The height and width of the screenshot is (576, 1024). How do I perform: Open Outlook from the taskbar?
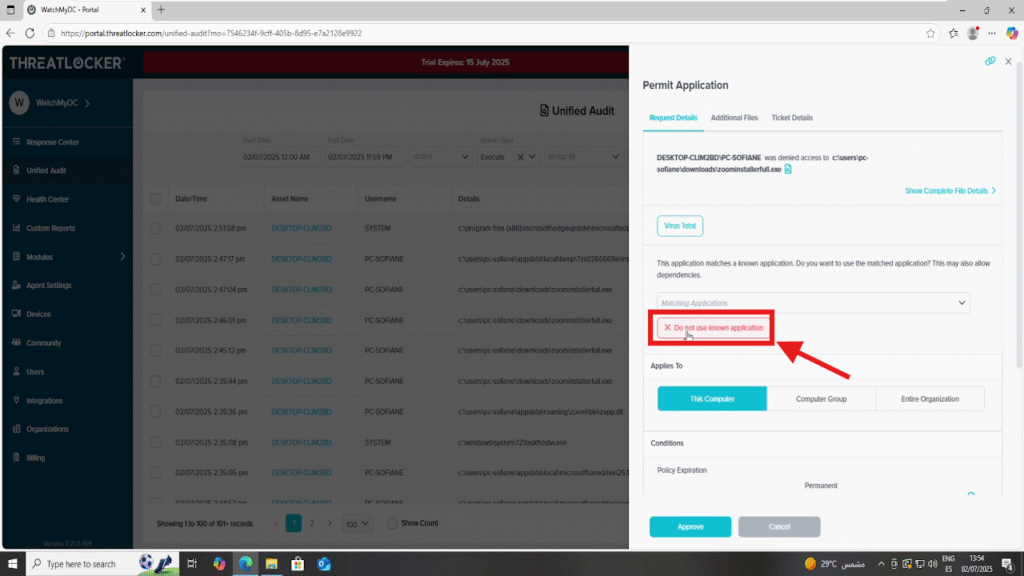324,564
